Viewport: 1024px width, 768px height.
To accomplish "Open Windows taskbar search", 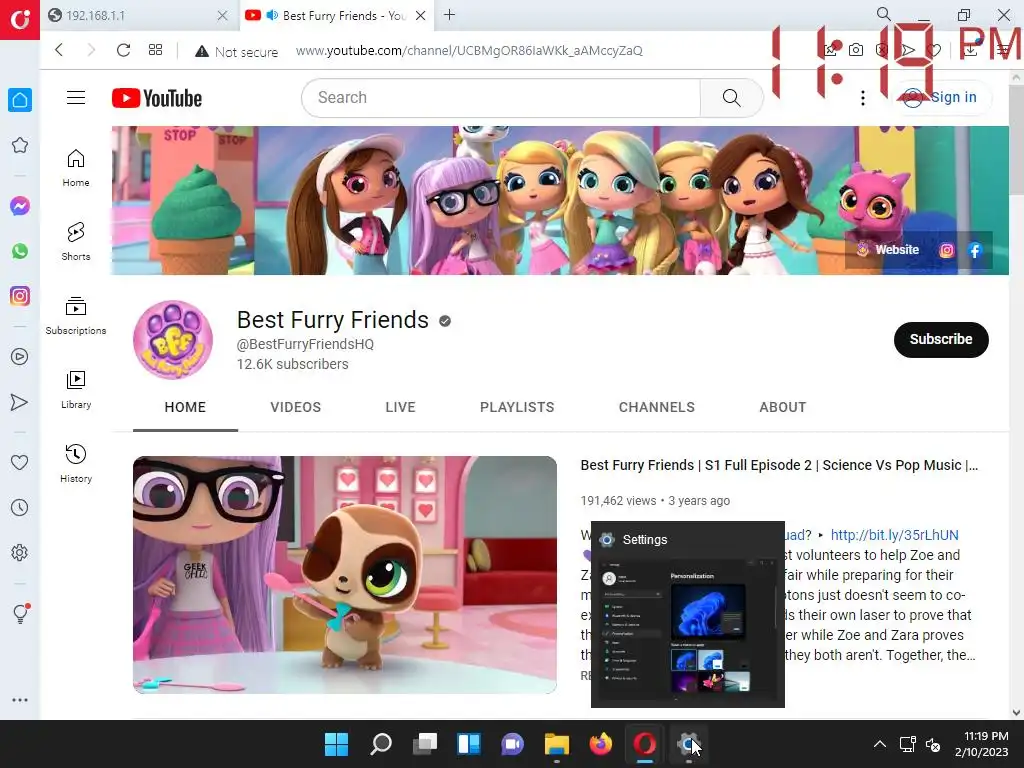I will click(381, 744).
